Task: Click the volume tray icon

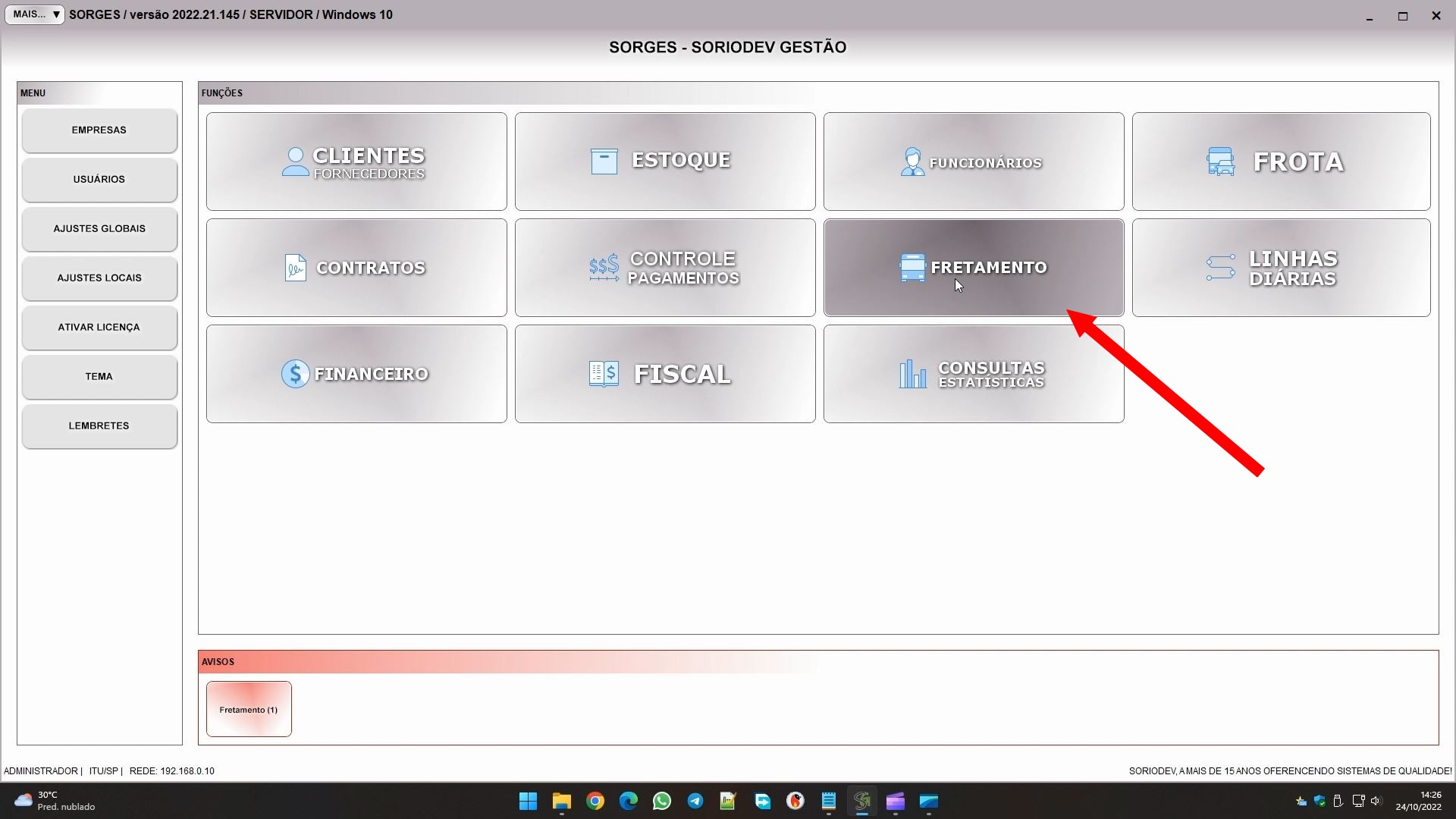Action: 1376,801
